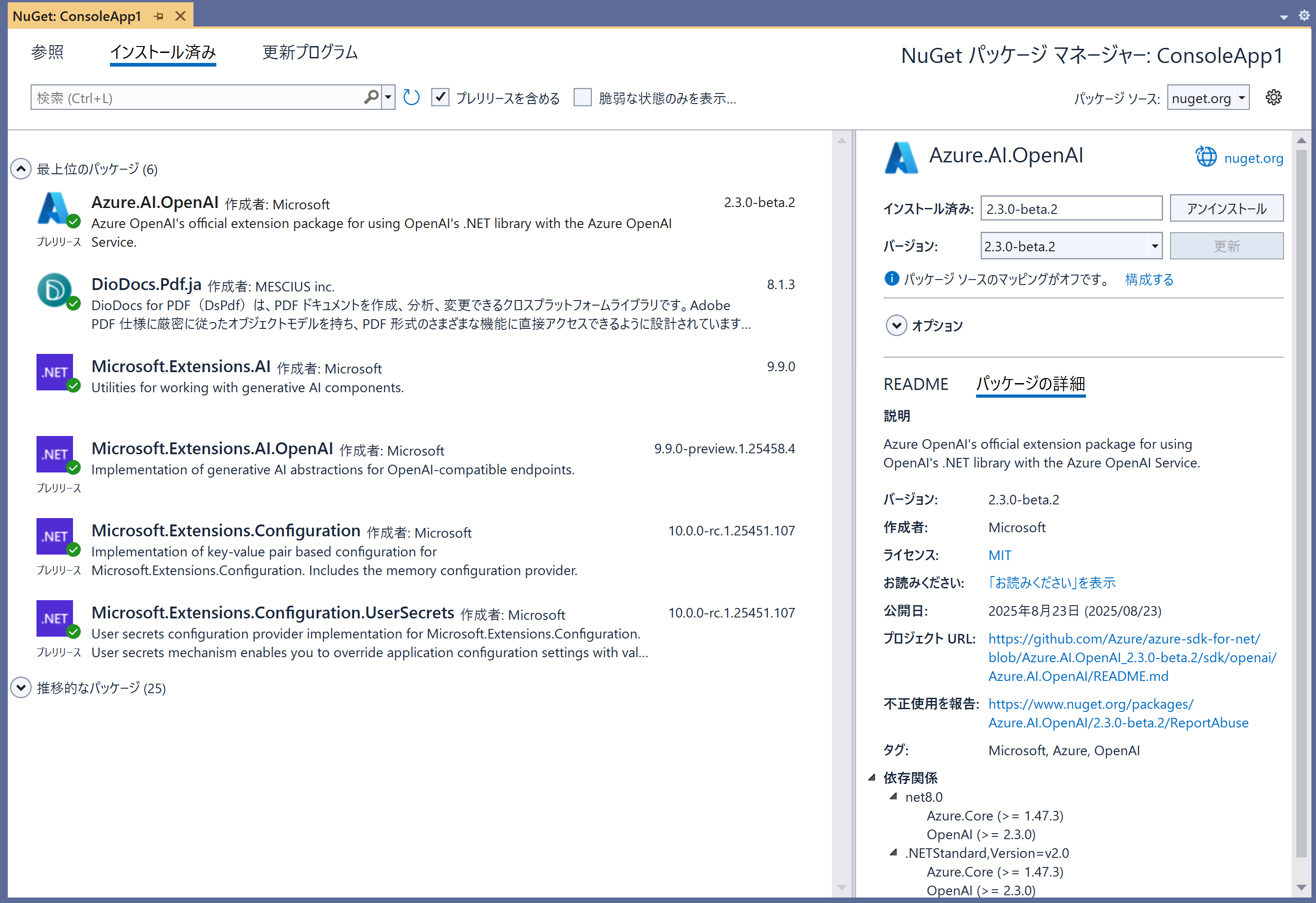Click the globe icon beside nuget.org

[1206, 157]
